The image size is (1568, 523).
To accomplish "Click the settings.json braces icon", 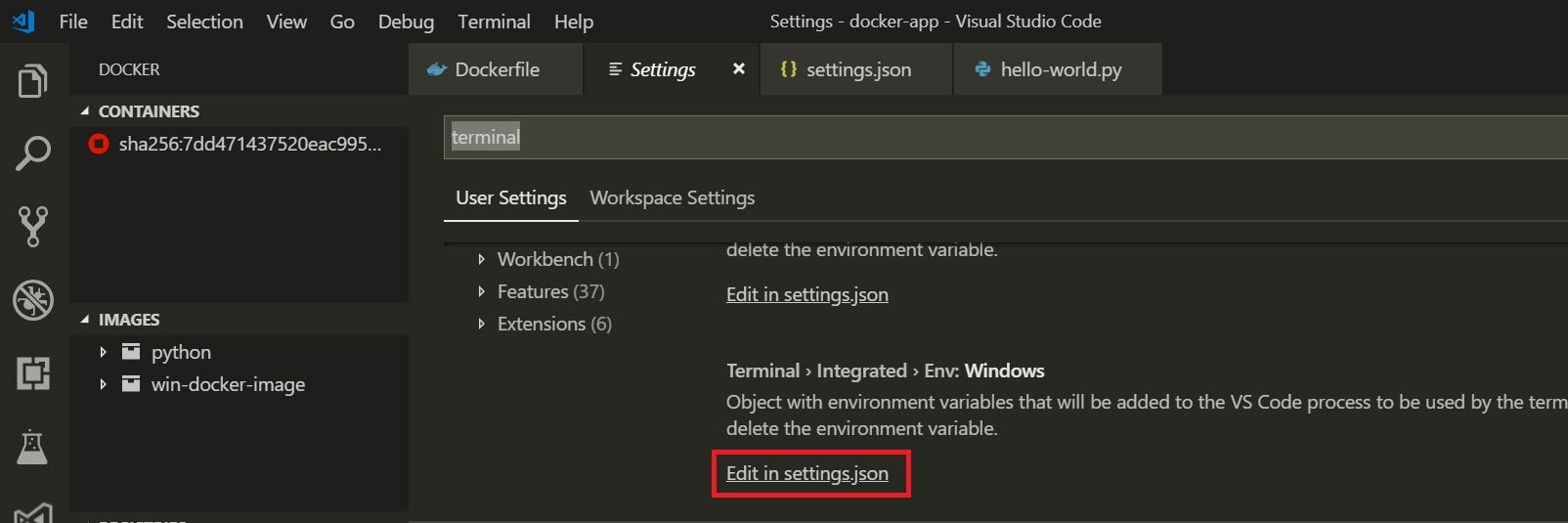I will (x=788, y=69).
